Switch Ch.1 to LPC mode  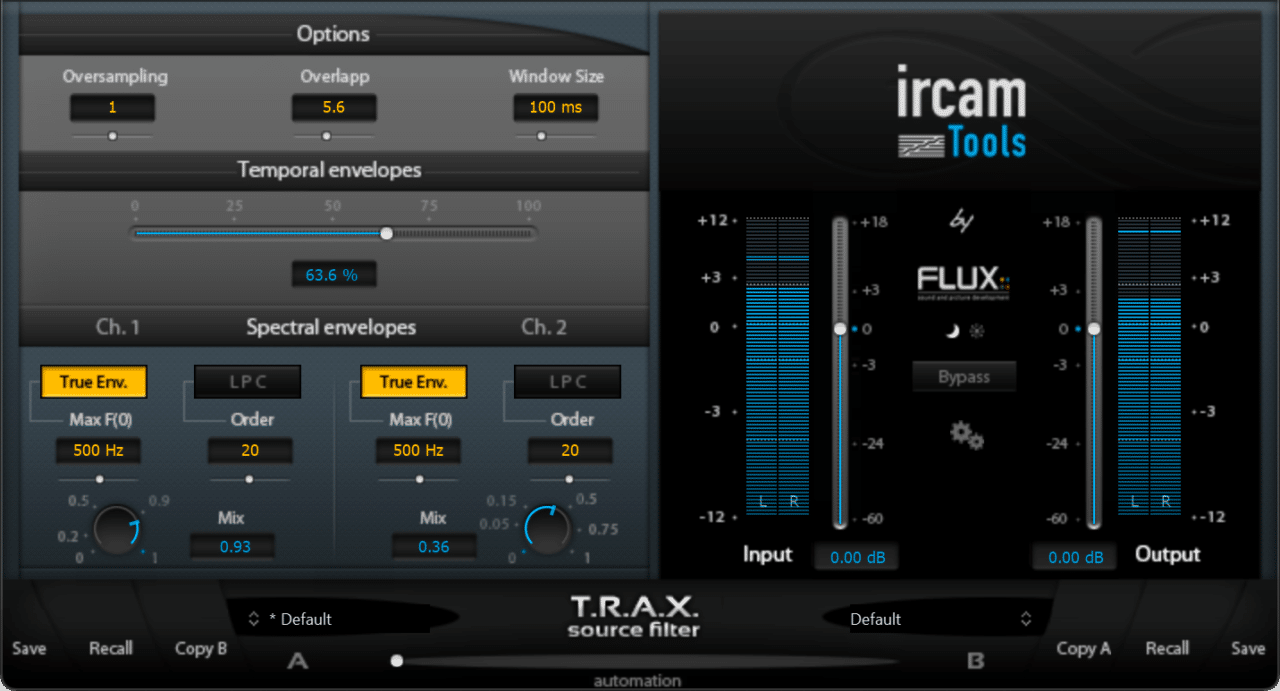(247, 382)
